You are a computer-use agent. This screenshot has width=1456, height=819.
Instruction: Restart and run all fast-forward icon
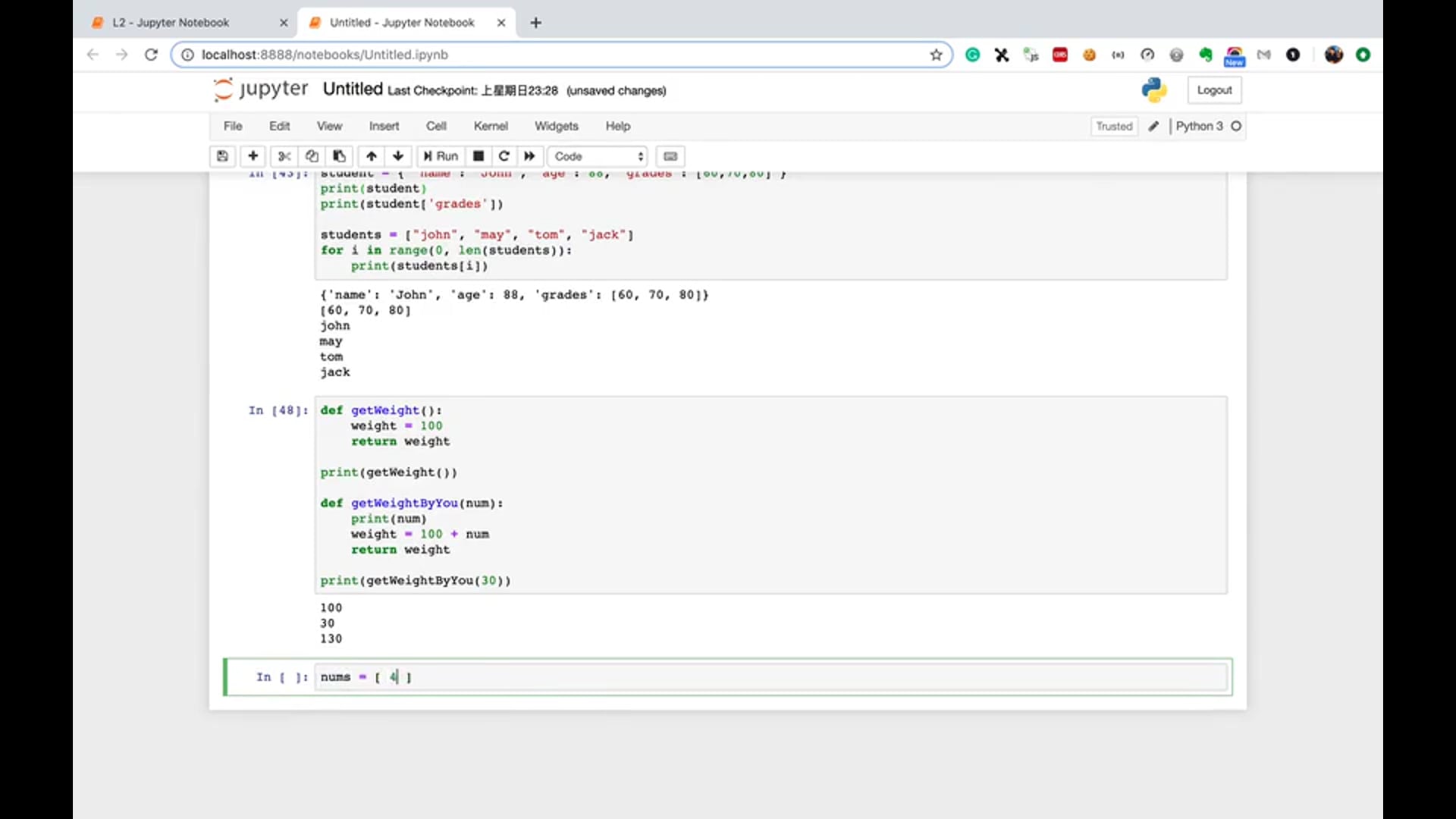tap(529, 156)
